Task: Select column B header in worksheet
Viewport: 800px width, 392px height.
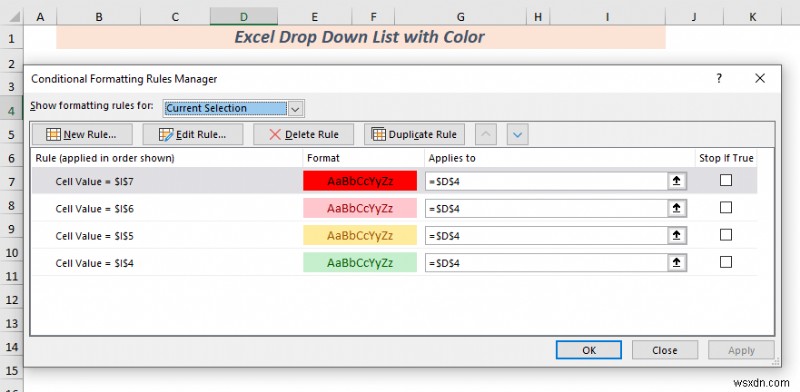Action: point(99,17)
